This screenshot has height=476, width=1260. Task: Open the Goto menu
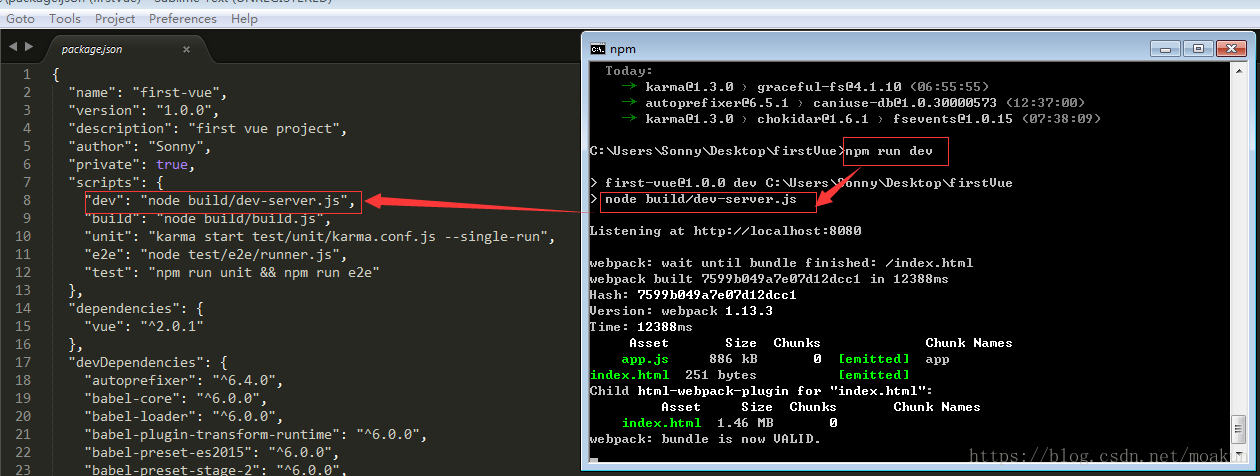coord(20,18)
